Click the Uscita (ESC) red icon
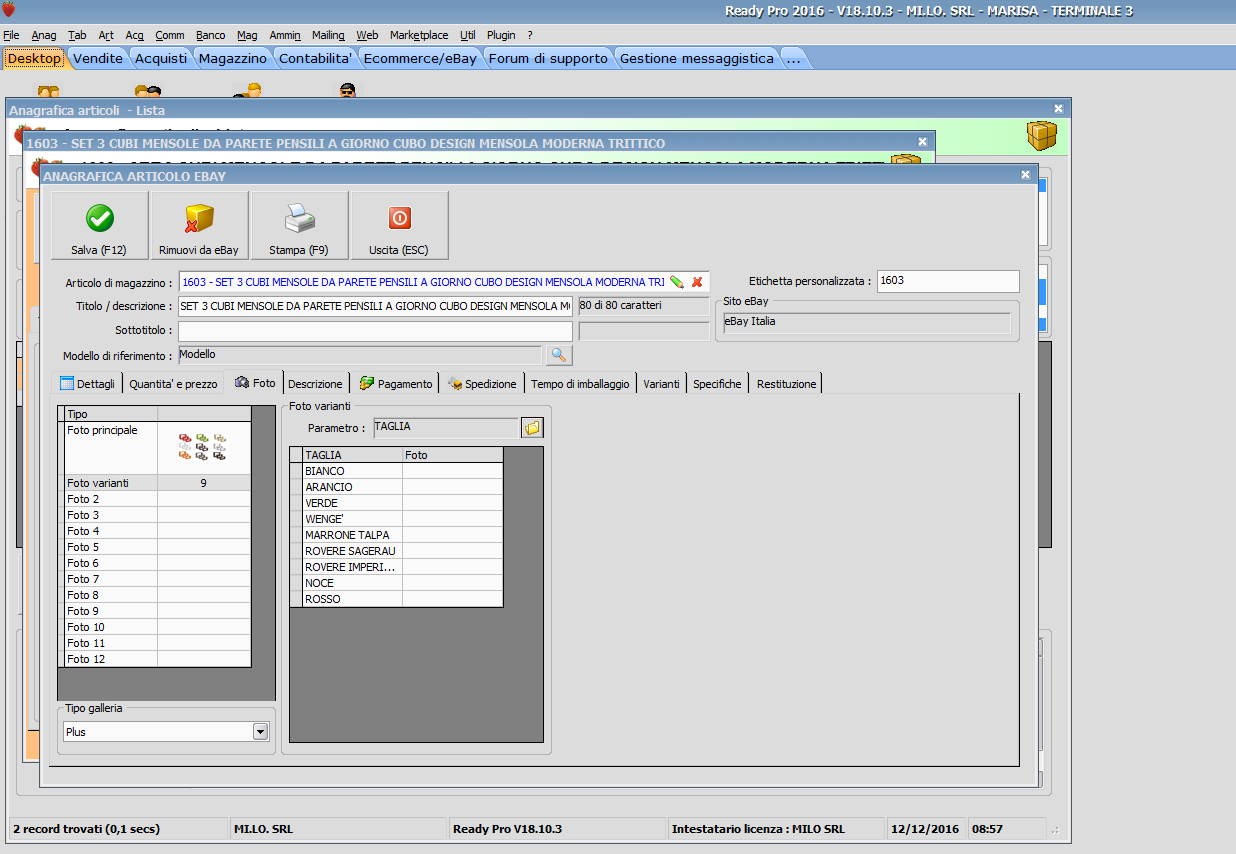 (x=399, y=218)
